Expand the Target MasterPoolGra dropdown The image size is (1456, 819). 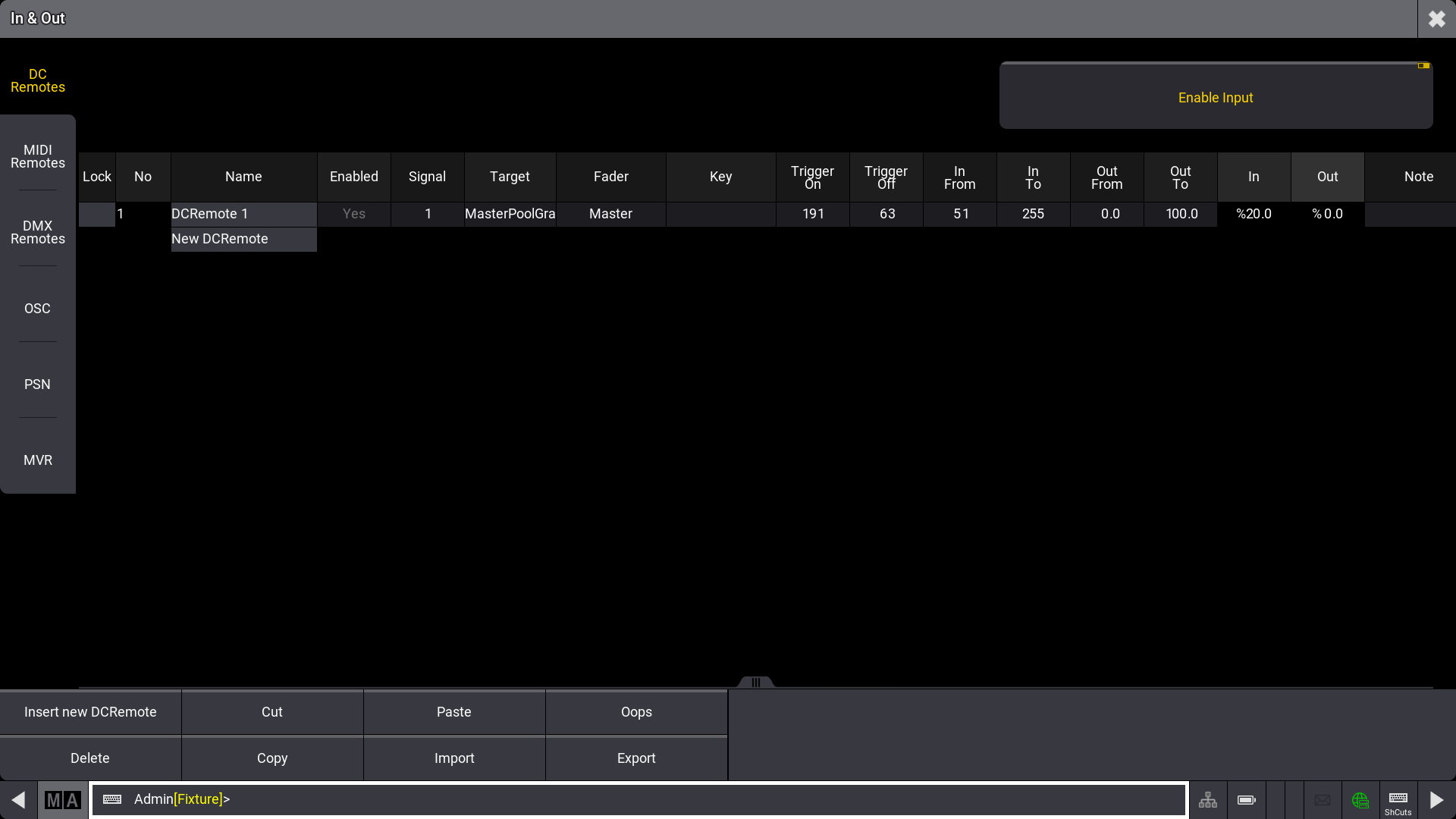click(509, 213)
